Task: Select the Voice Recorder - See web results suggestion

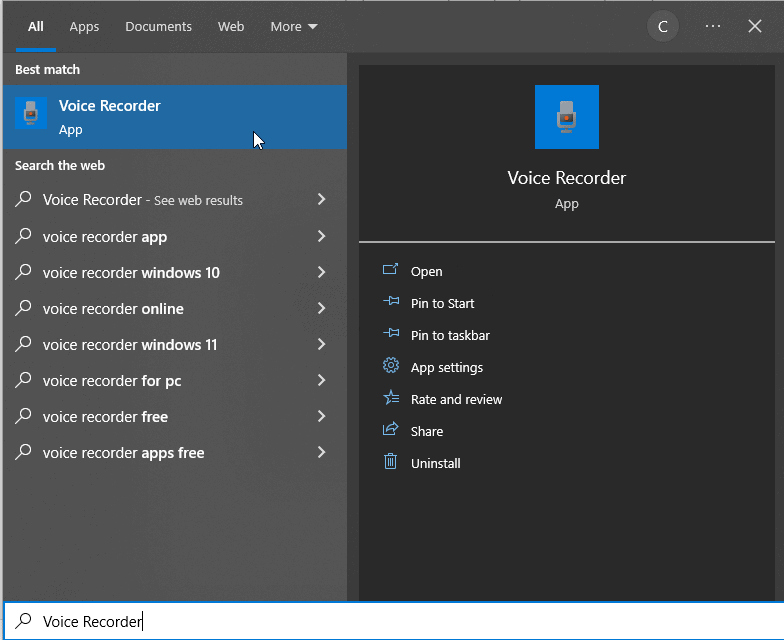Action: pos(174,200)
